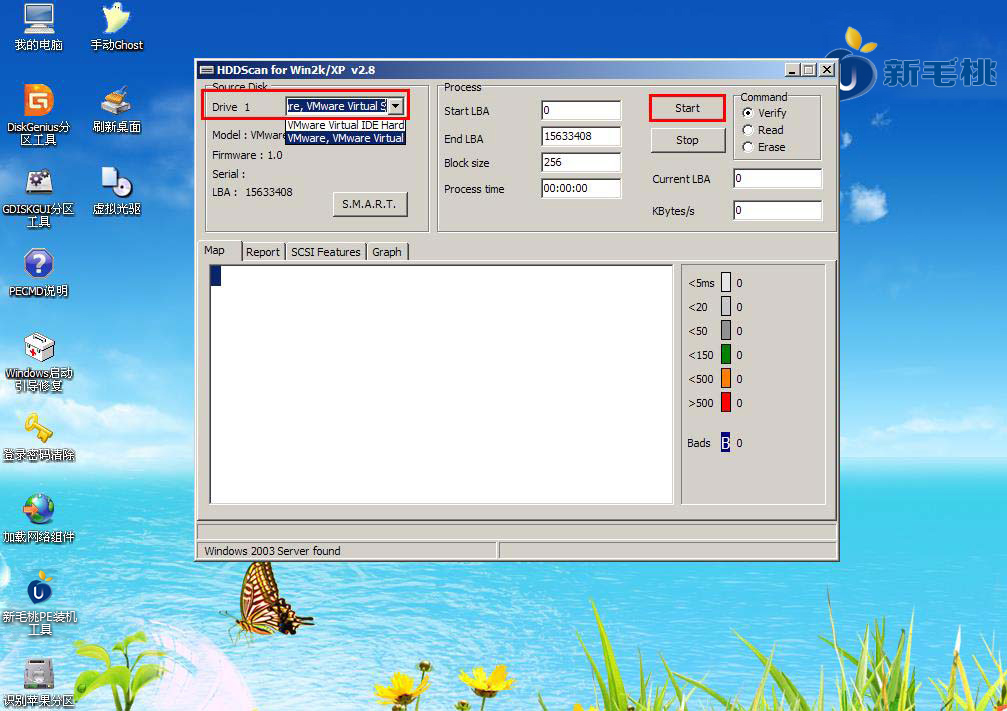The width and height of the screenshot is (1007, 711).
Task: Minimize the HDDScan window
Action: coord(792,70)
